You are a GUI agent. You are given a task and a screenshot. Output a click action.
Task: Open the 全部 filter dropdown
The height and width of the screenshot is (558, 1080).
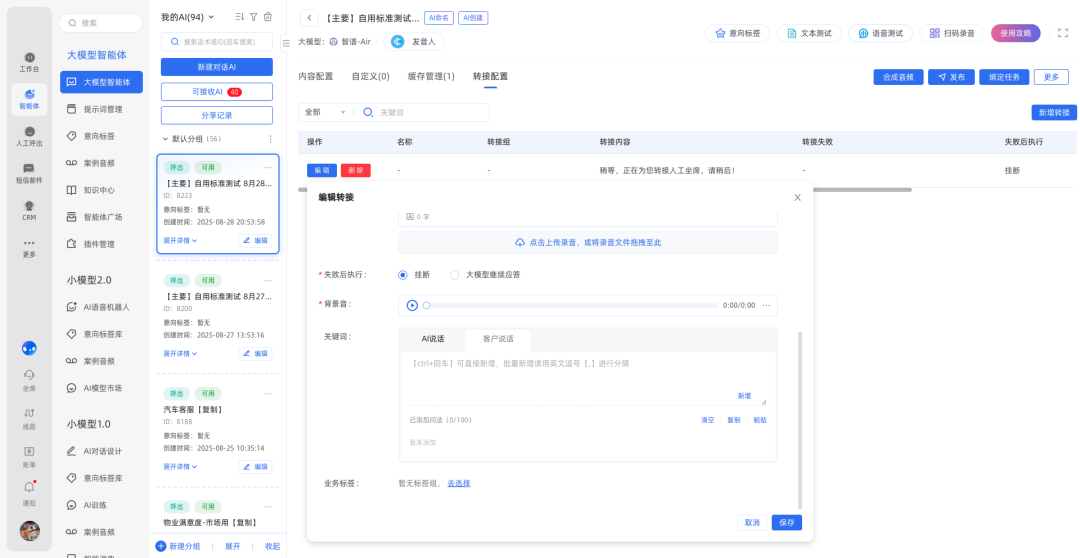(x=326, y=113)
